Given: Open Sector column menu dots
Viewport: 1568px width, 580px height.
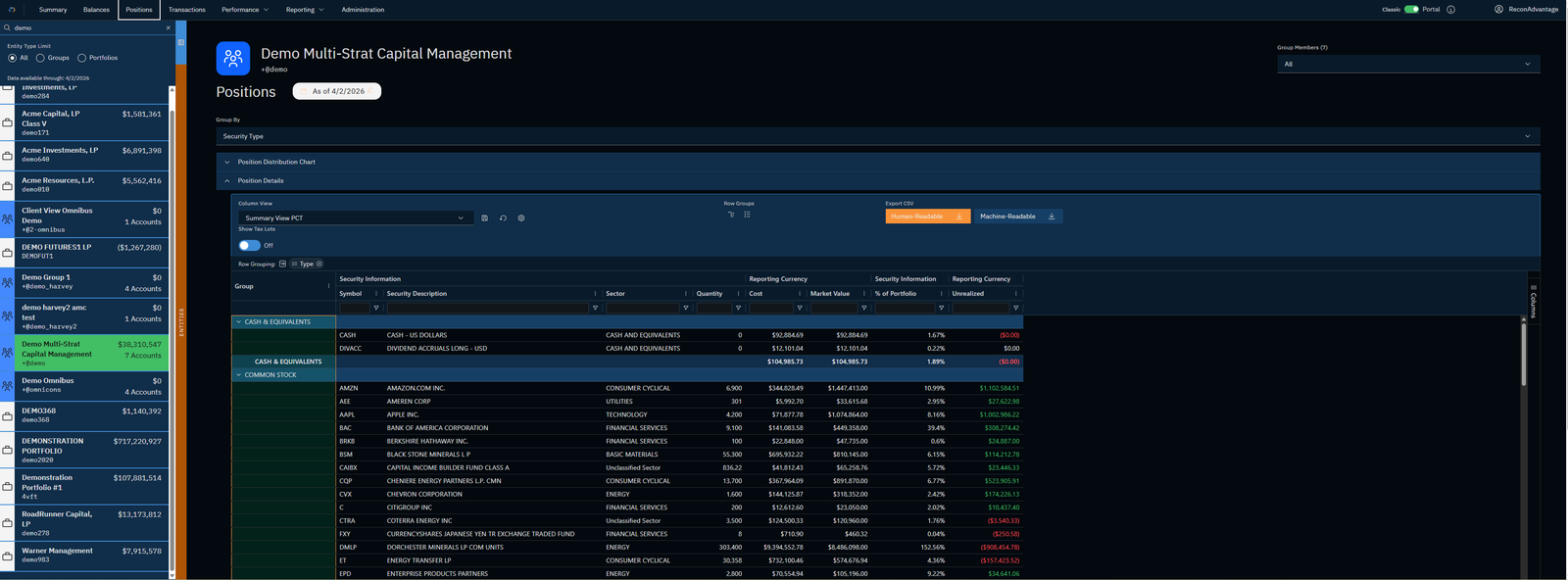Looking at the screenshot, I should 685,294.
